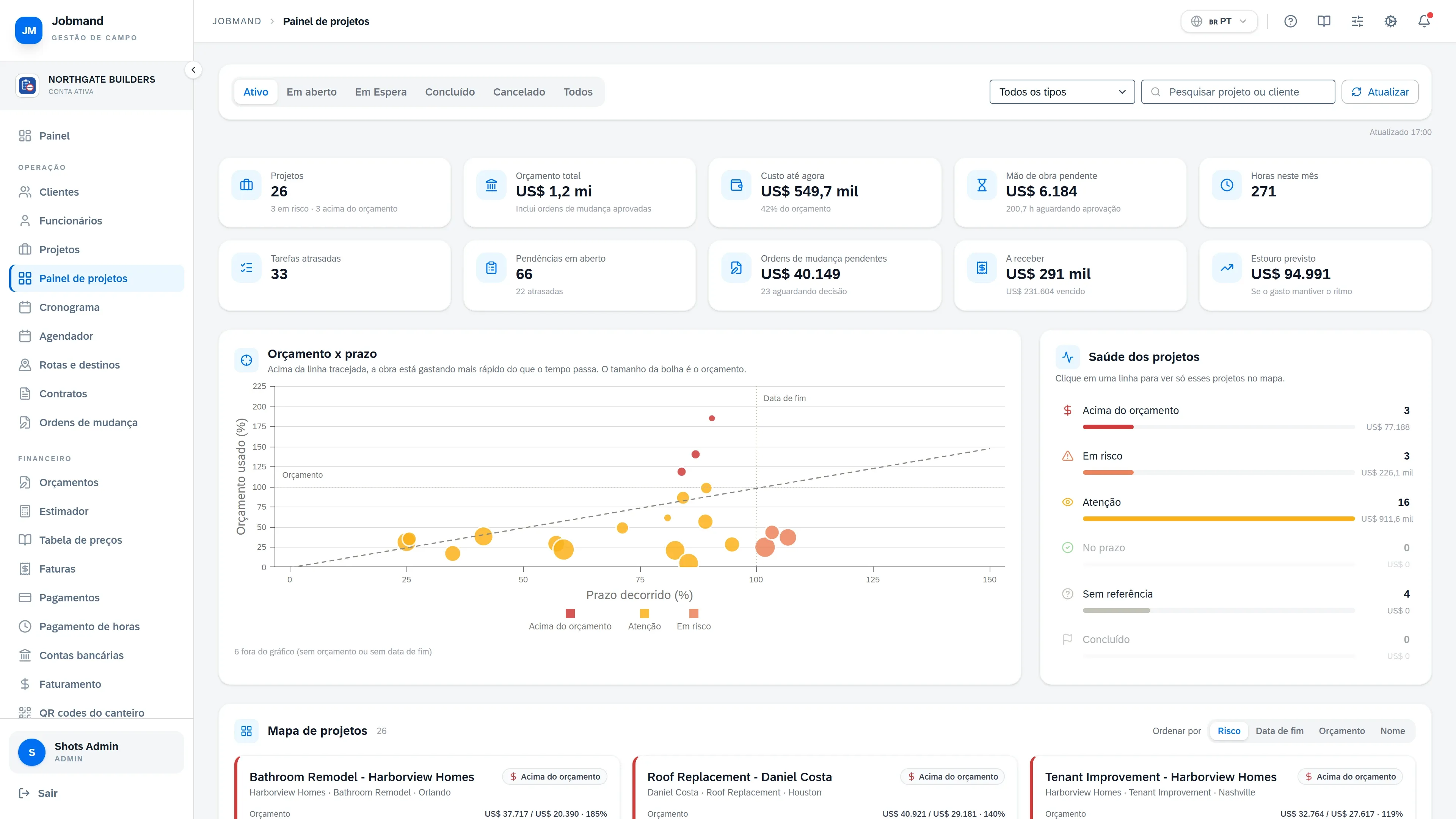Switch to the Cancelado tab
This screenshot has width=1456, height=819.
pyautogui.click(x=519, y=91)
